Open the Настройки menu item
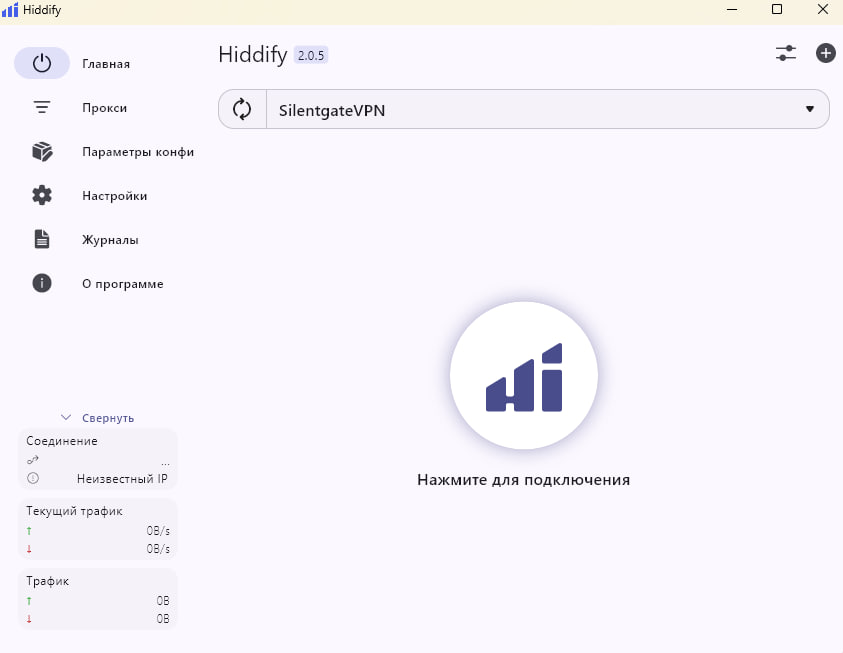Screen dimensions: 843x653 115,196
